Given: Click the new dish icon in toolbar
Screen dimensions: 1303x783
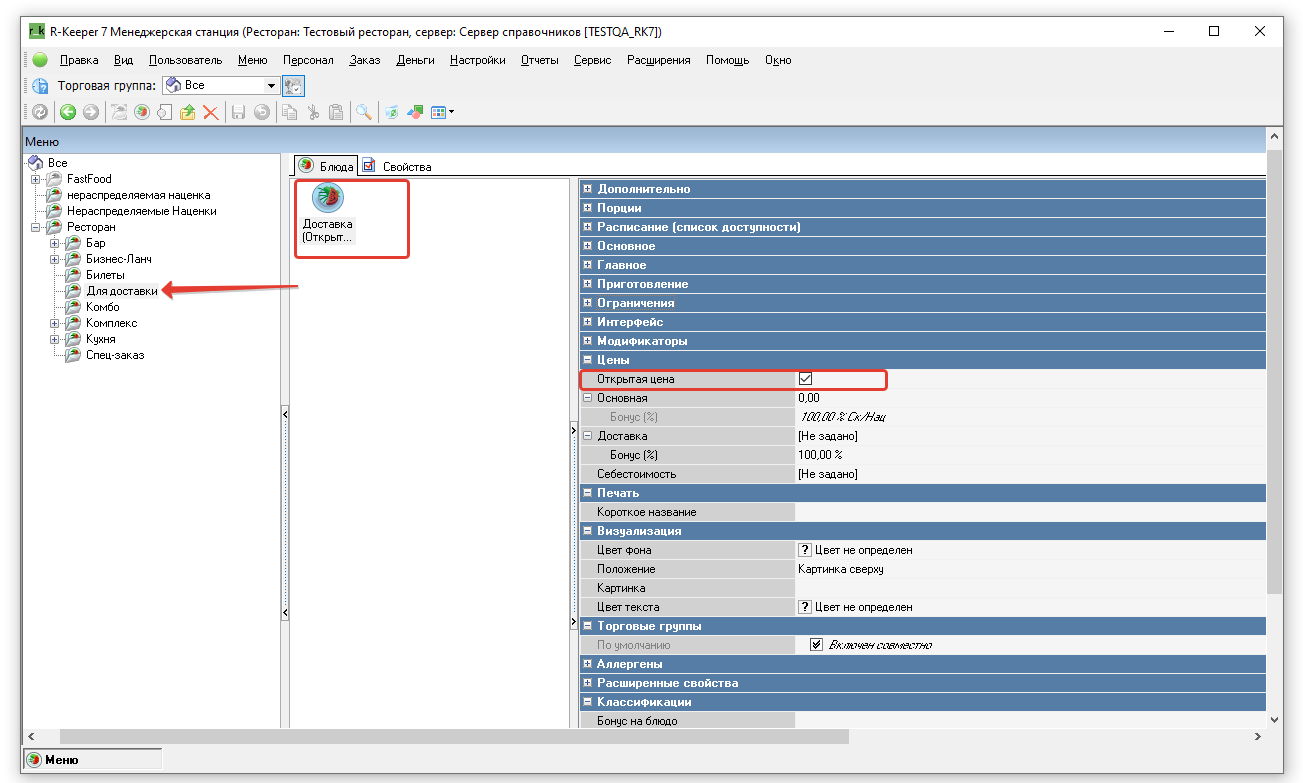Looking at the screenshot, I should point(142,113).
